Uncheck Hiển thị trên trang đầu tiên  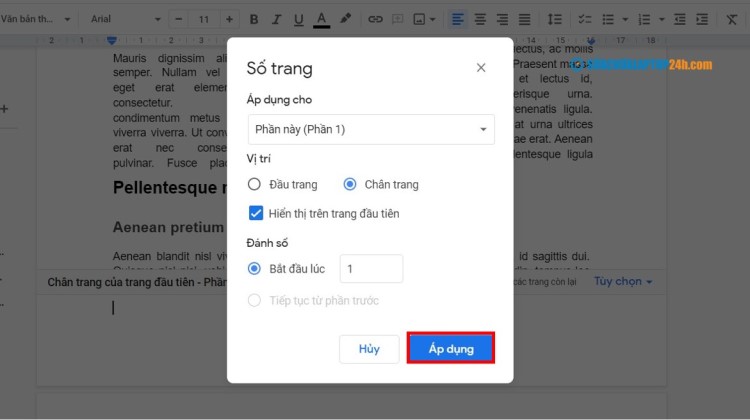tap(256, 213)
